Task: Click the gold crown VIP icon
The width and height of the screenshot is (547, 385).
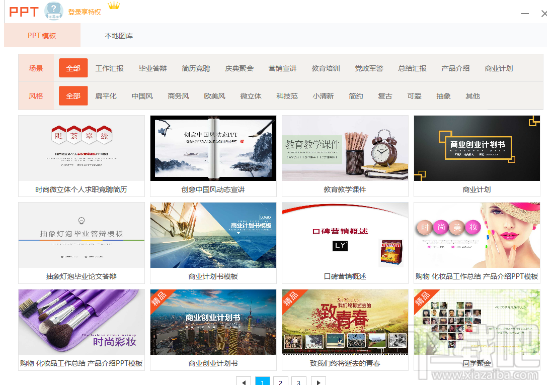Action: pos(114,6)
